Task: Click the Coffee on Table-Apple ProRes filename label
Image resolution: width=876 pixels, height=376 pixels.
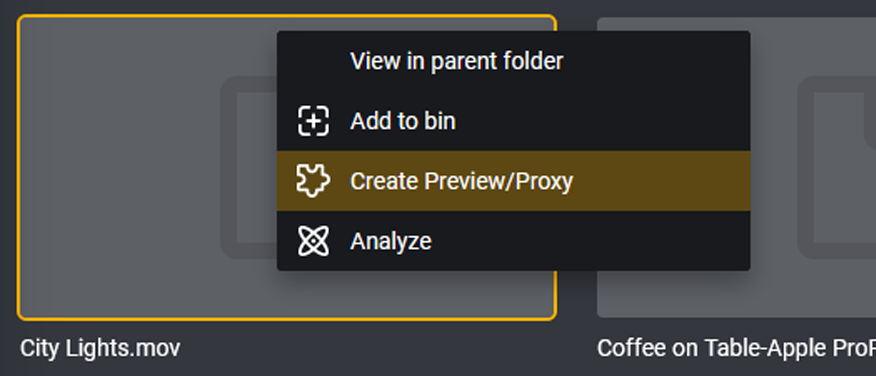Action: (x=736, y=349)
